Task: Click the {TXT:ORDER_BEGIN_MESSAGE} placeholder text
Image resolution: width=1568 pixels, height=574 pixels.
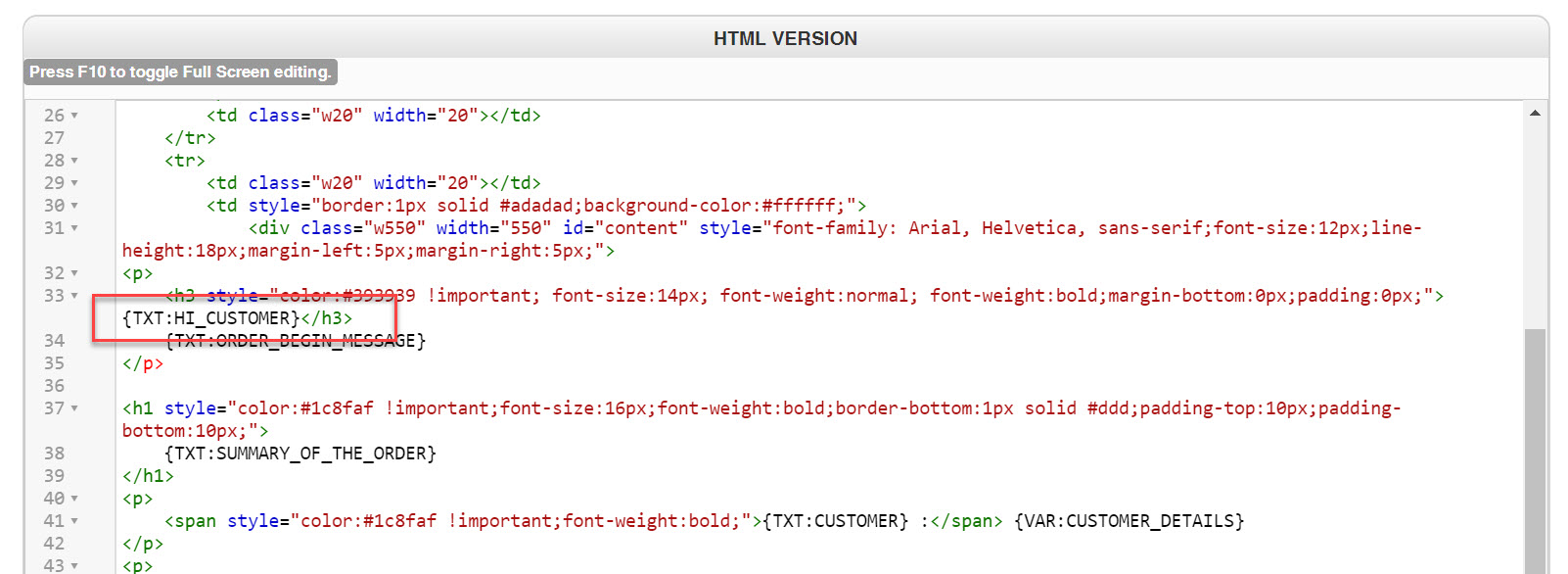Action: tap(296, 341)
